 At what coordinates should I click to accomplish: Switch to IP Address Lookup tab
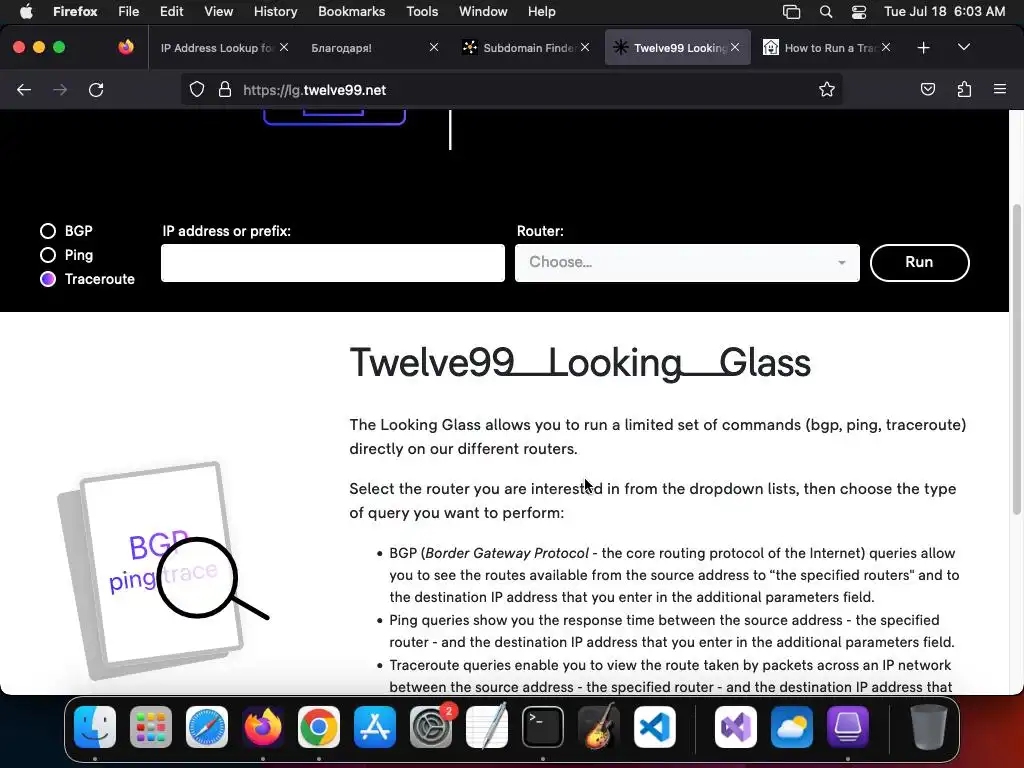(x=216, y=48)
